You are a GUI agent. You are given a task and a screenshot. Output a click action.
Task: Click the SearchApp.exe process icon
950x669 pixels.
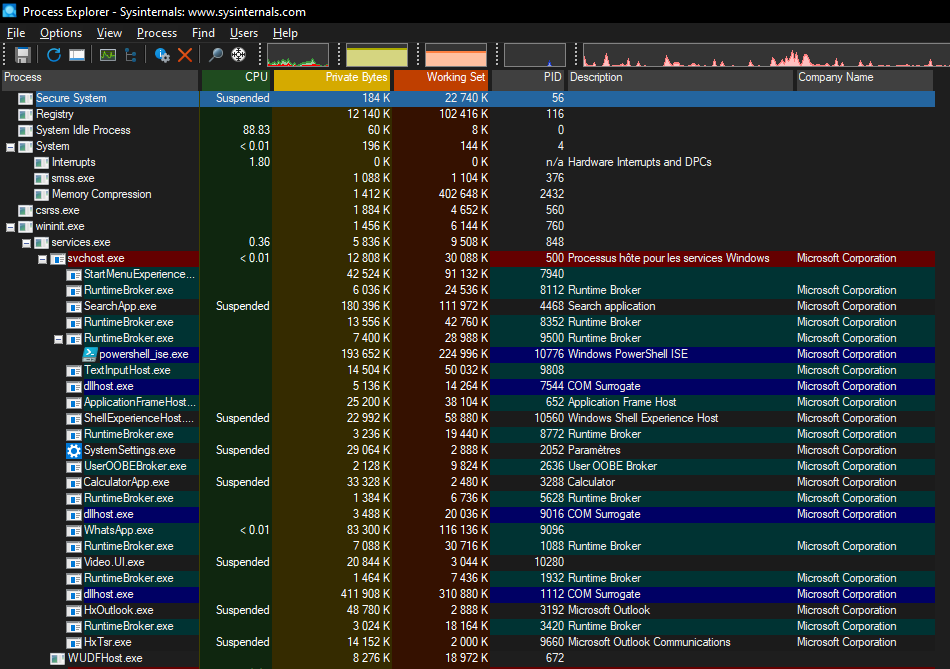click(x=74, y=306)
